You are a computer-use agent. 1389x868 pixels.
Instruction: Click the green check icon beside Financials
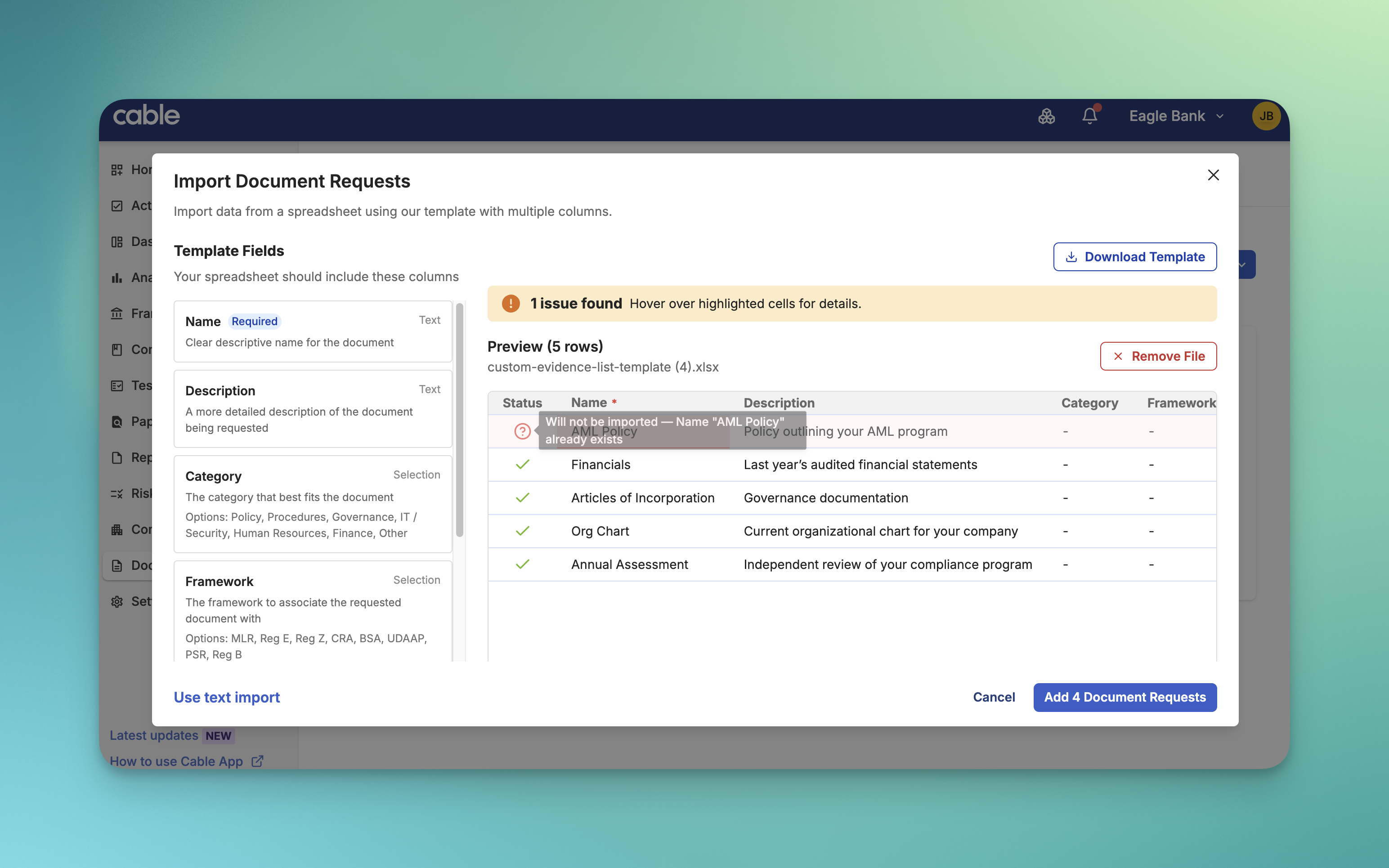click(523, 464)
